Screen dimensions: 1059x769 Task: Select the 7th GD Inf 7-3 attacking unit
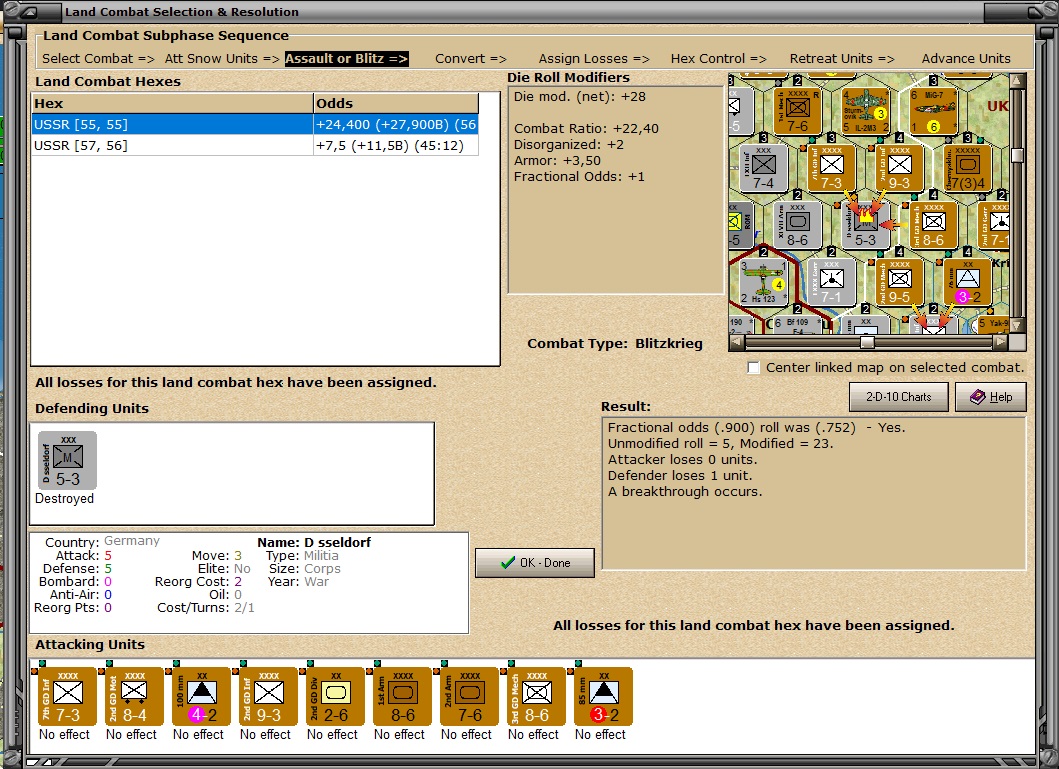(x=67, y=697)
